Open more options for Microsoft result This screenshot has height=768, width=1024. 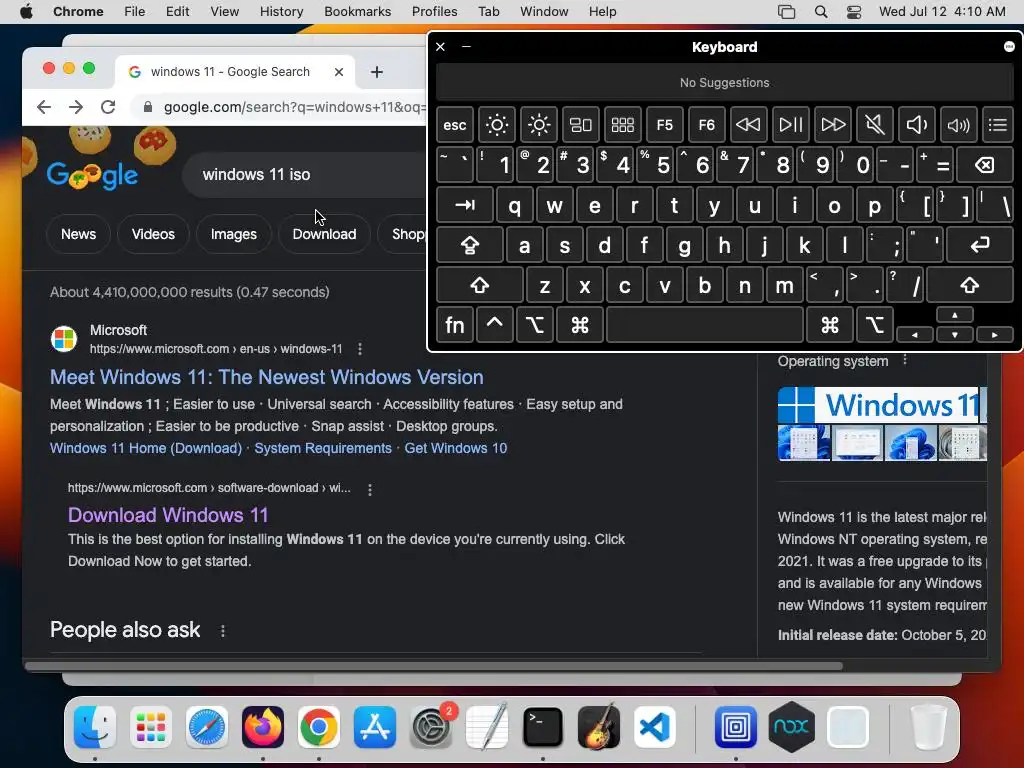(x=360, y=349)
